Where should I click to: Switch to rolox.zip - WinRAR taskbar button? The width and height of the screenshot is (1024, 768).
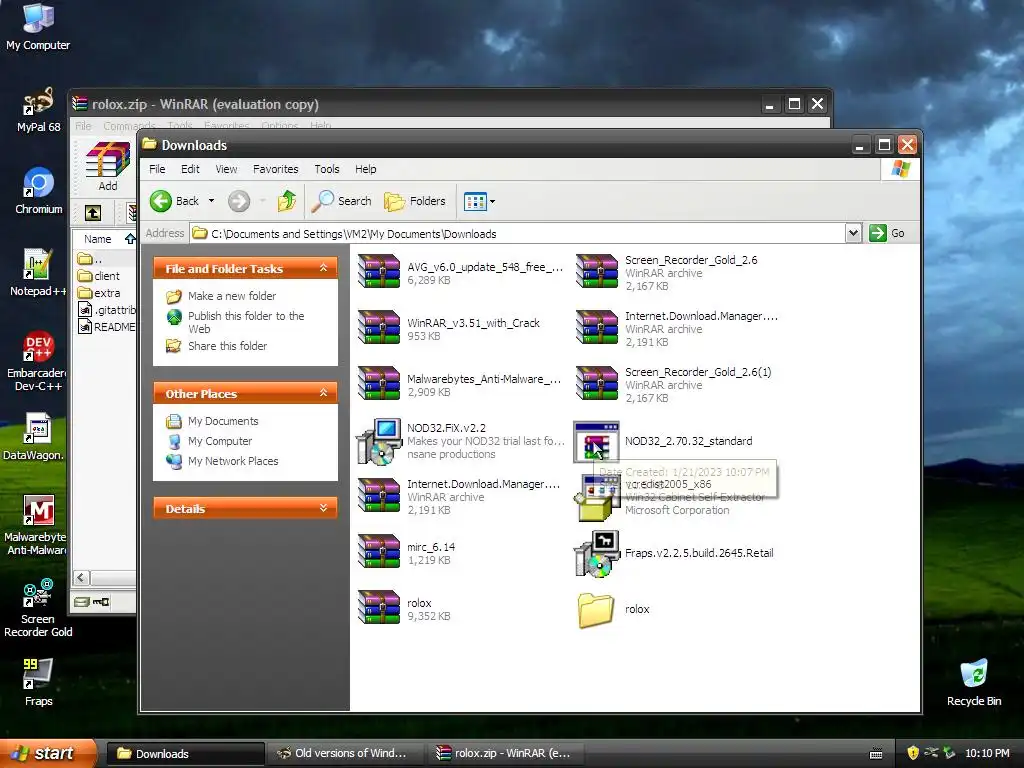(x=505, y=754)
